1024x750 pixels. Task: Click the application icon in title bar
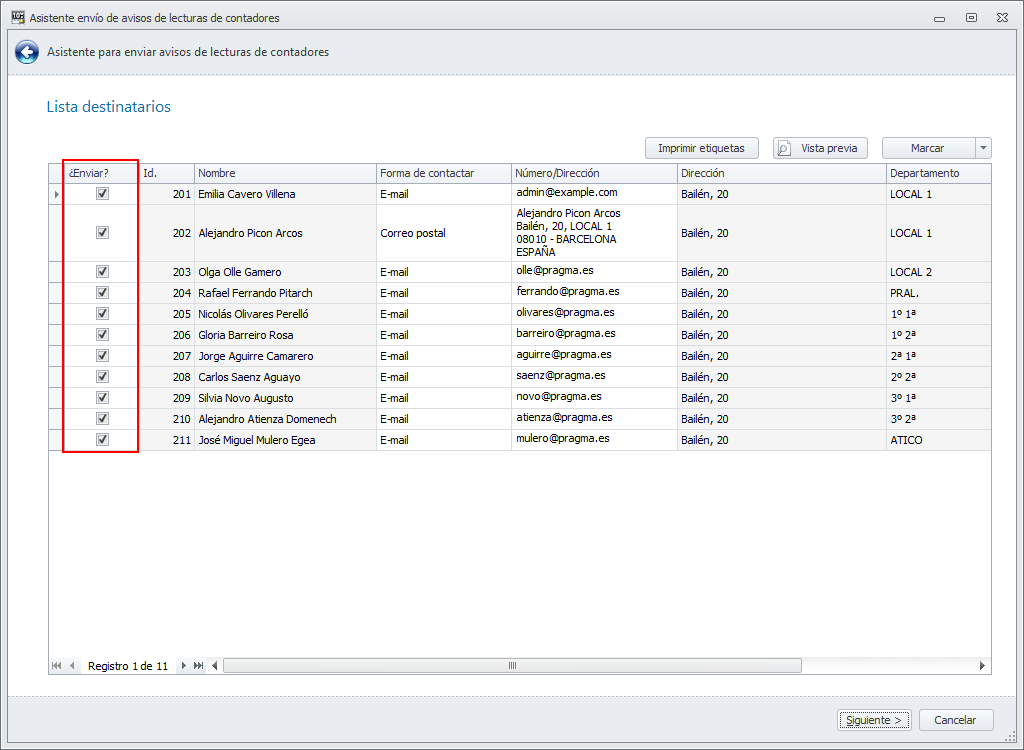tap(18, 18)
